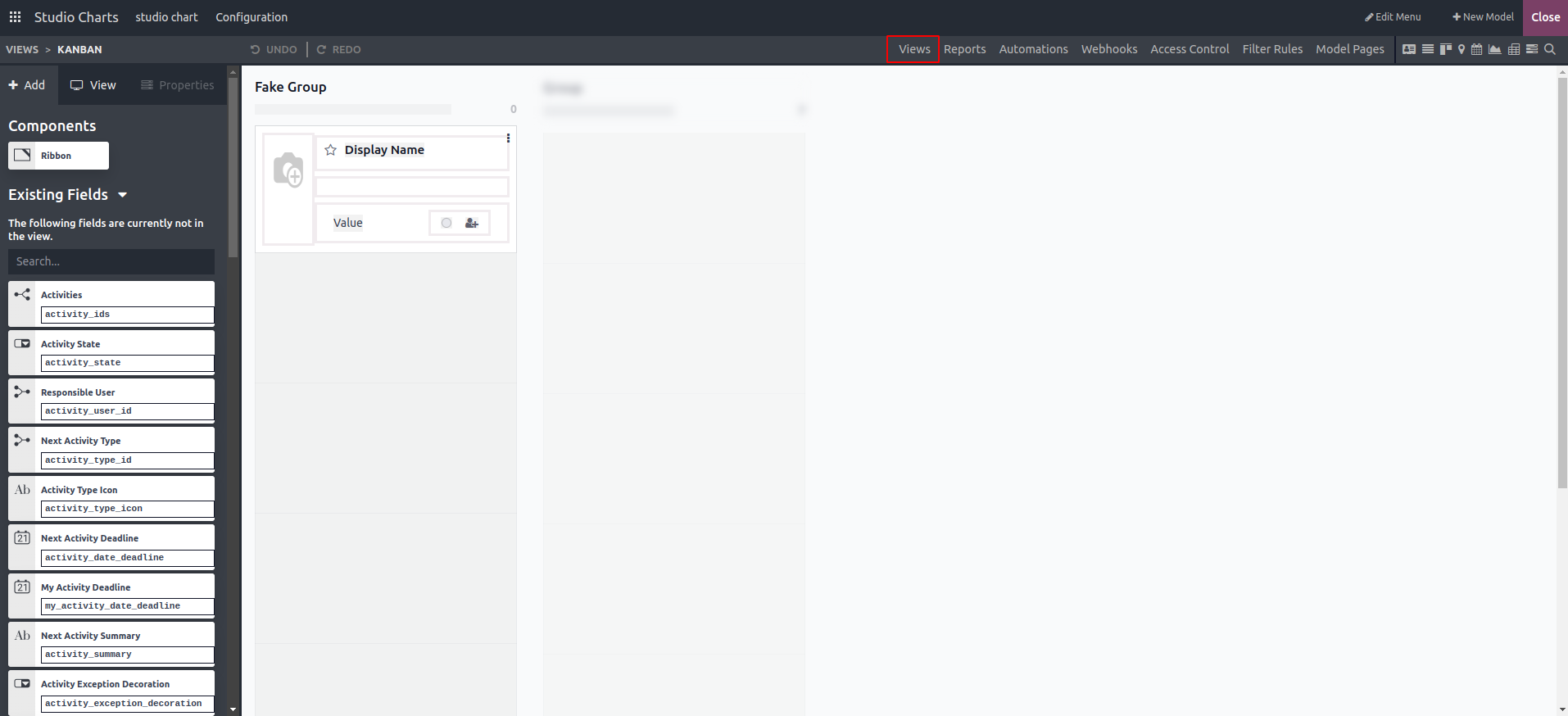The height and width of the screenshot is (716, 1568).
Task: Select the activity_date_deadline field name
Action: (127, 558)
